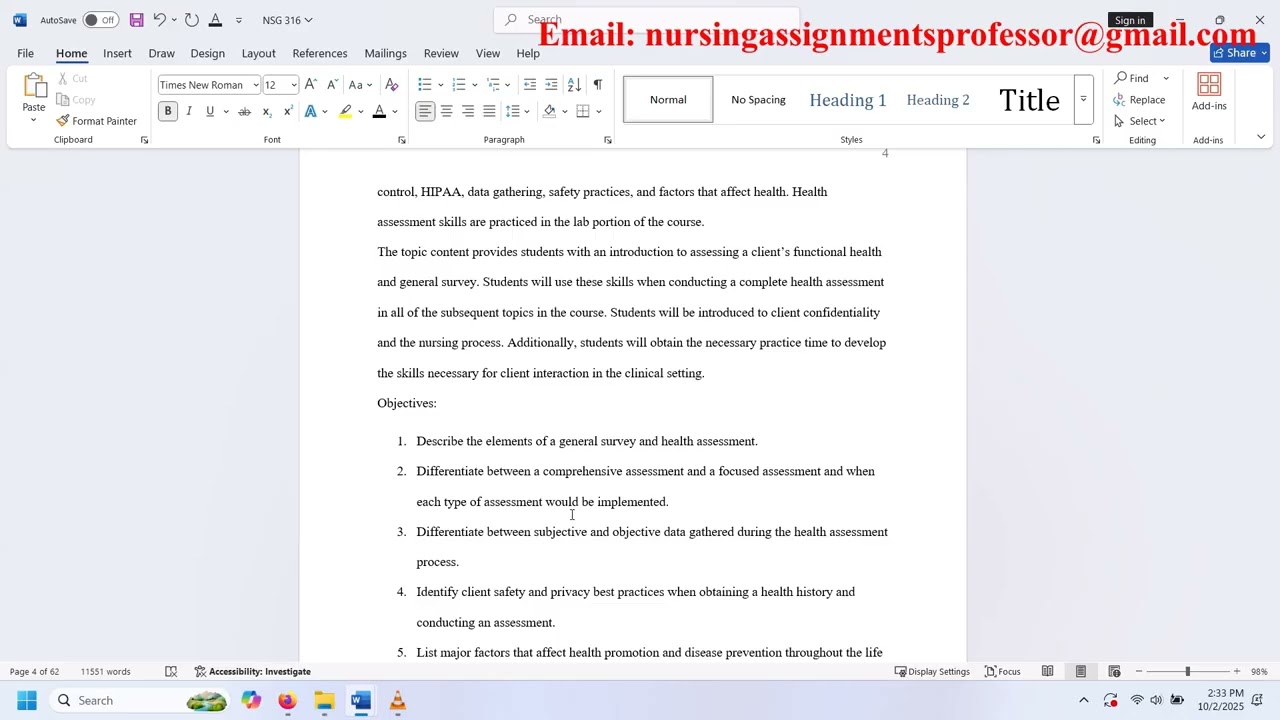
Task: Justify paragraph text
Action: (x=489, y=111)
